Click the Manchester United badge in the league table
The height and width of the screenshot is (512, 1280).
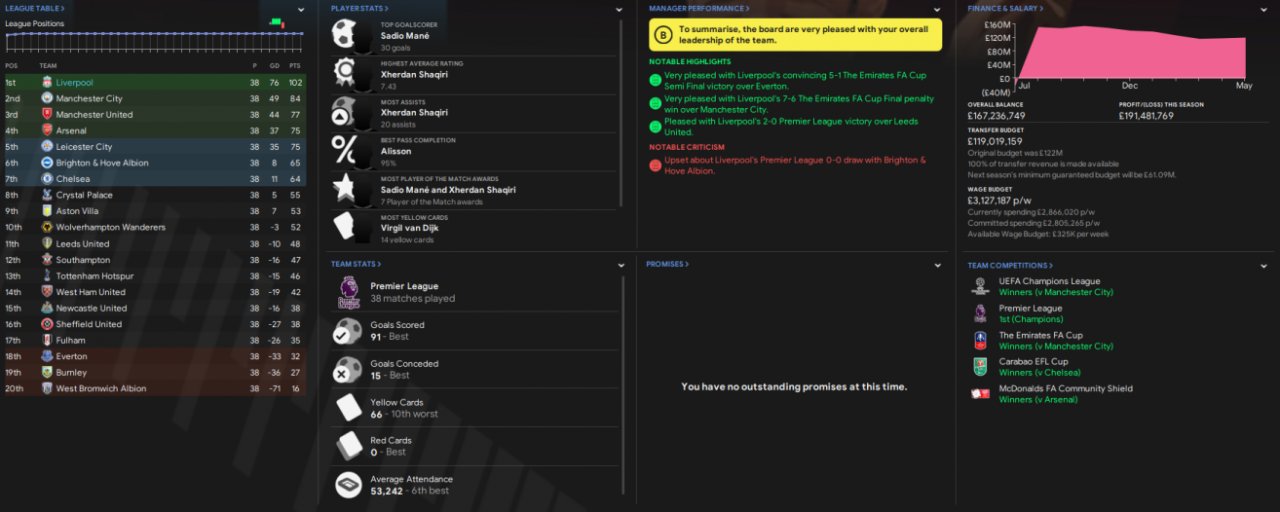pos(46,115)
